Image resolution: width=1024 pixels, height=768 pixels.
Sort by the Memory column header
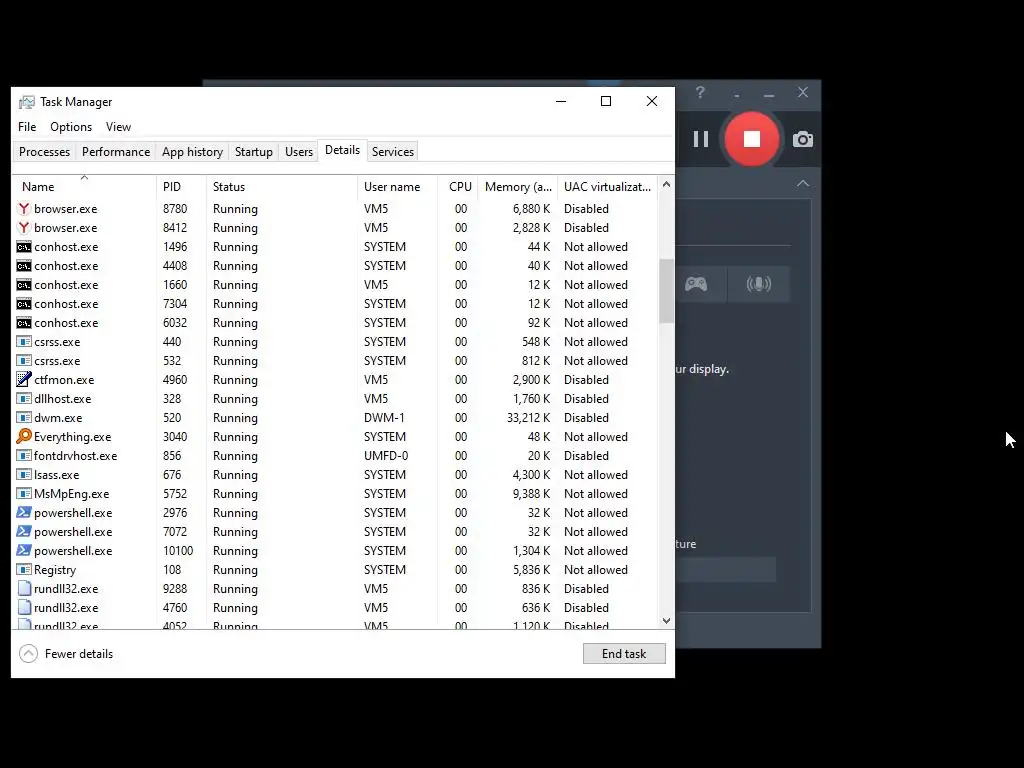(x=517, y=187)
